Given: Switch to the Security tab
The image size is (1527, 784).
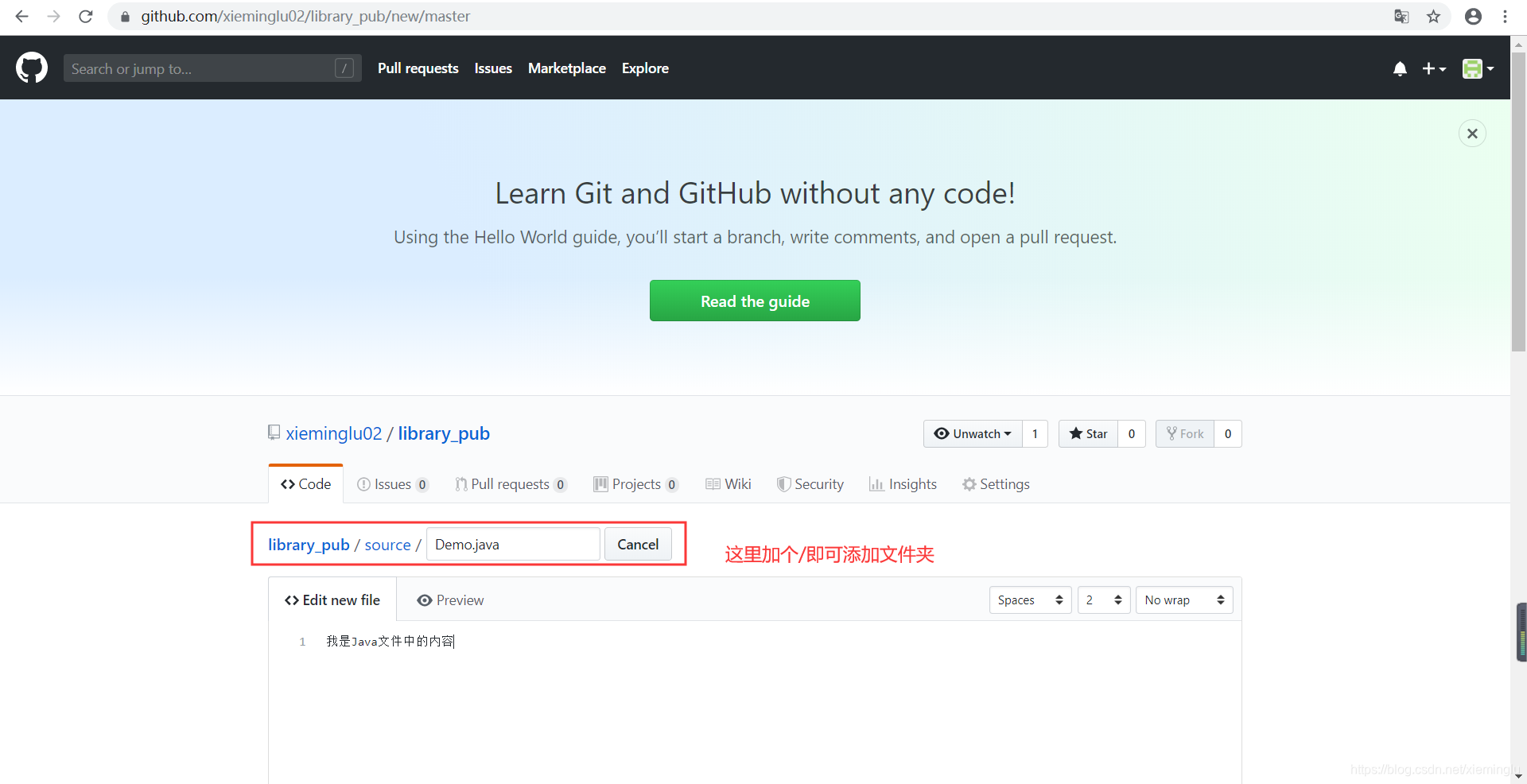Looking at the screenshot, I should tap(810, 484).
